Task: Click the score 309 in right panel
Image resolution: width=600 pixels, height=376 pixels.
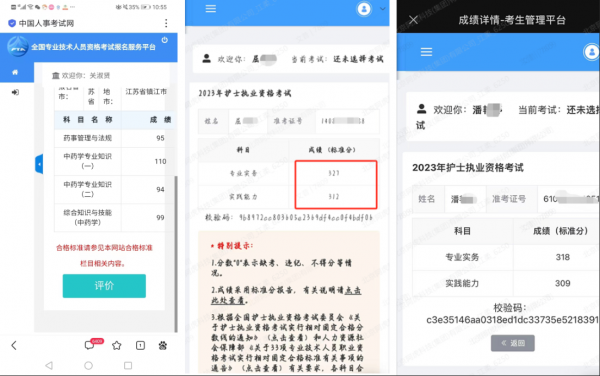Action: [x=562, y=283]
